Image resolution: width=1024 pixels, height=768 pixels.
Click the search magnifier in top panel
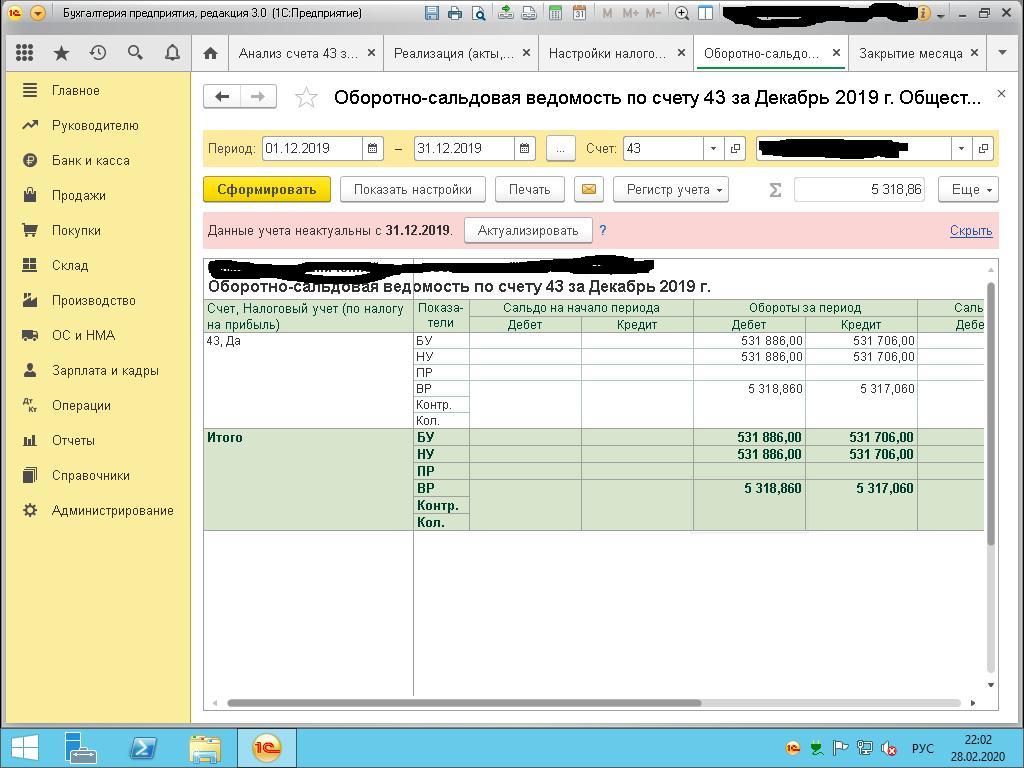(x=135, y=53)
